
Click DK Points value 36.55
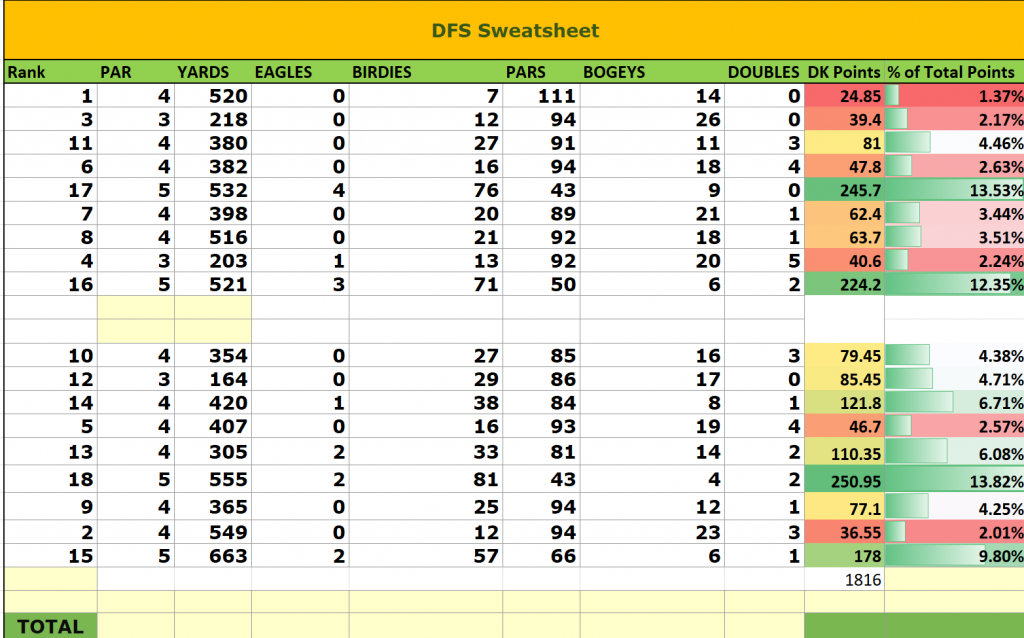pos(844,532)
